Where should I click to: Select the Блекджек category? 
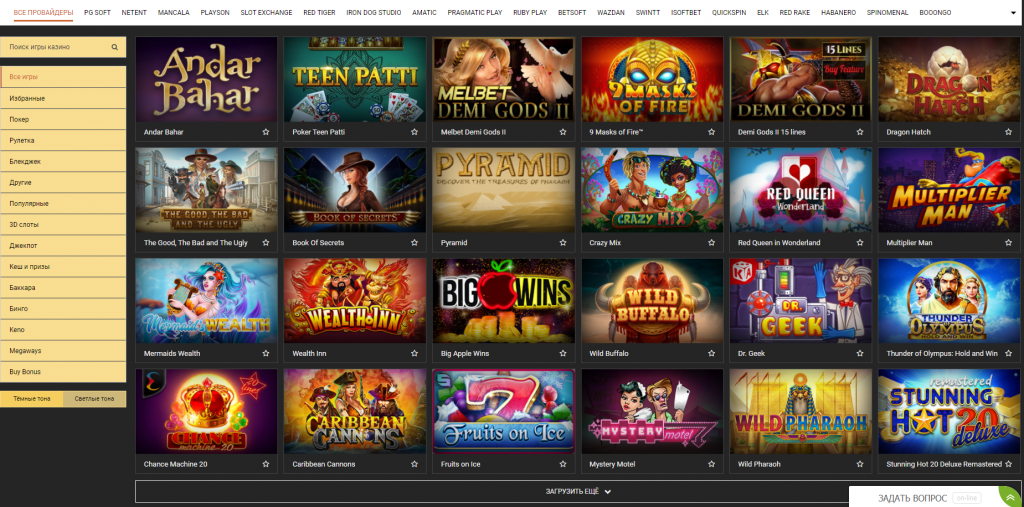point(63,161)
